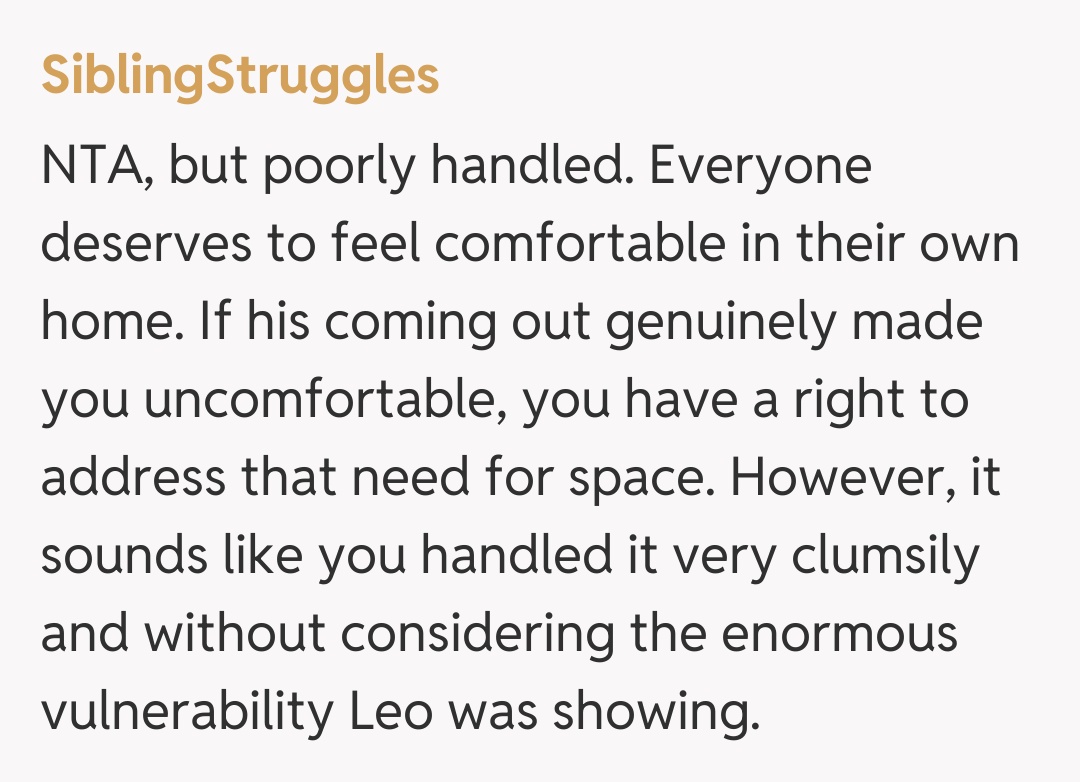
Task: Open the SiblingStruggles user profile
Action: (240, 74)
